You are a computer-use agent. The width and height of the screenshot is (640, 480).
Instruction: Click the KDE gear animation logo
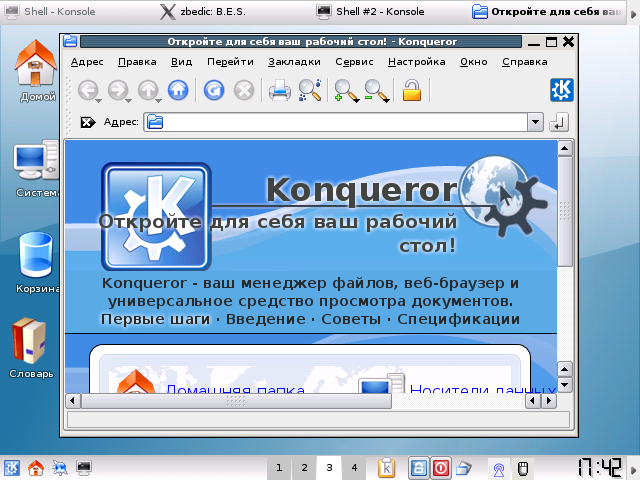[562, 90]
